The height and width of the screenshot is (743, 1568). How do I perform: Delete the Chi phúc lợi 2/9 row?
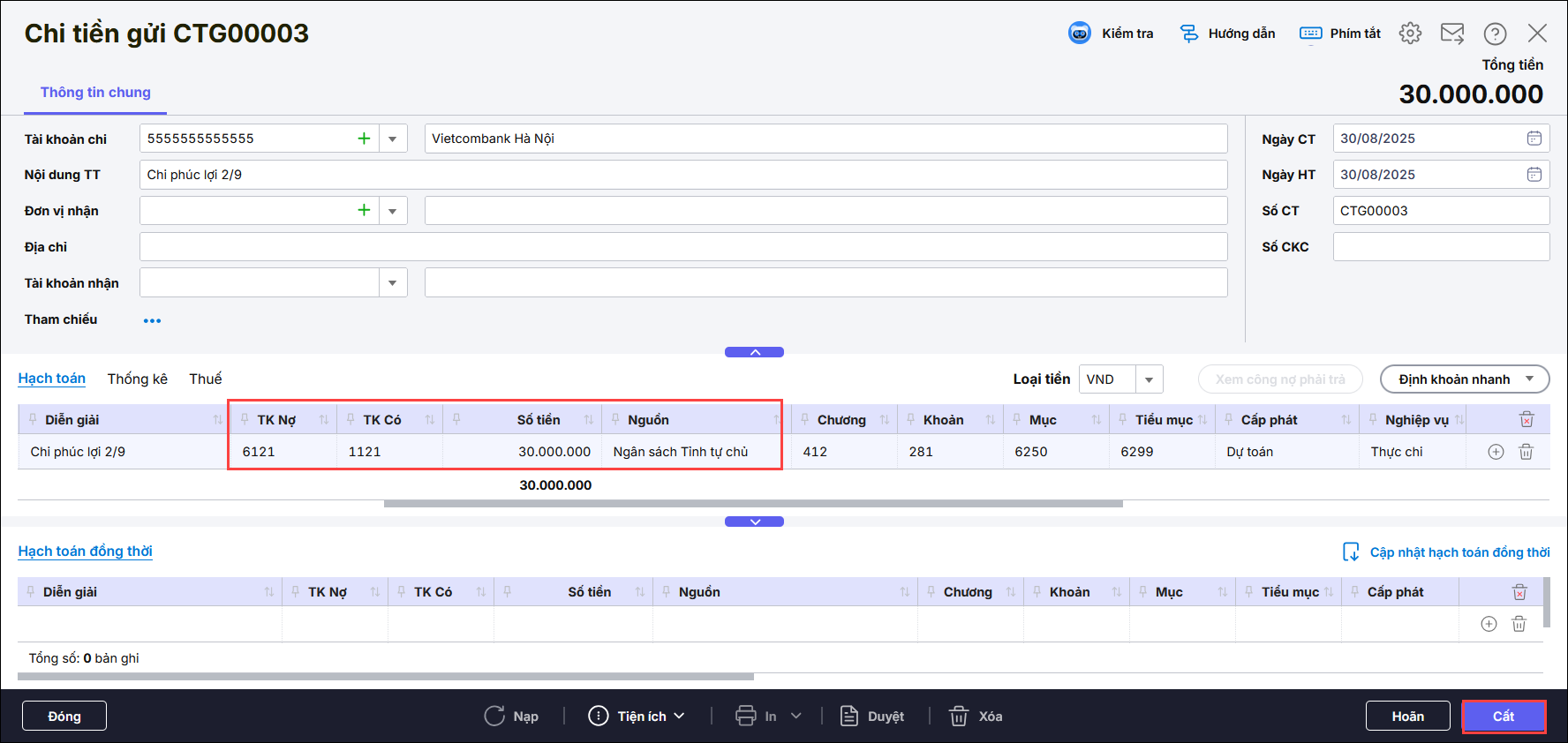pos(1526,452)
